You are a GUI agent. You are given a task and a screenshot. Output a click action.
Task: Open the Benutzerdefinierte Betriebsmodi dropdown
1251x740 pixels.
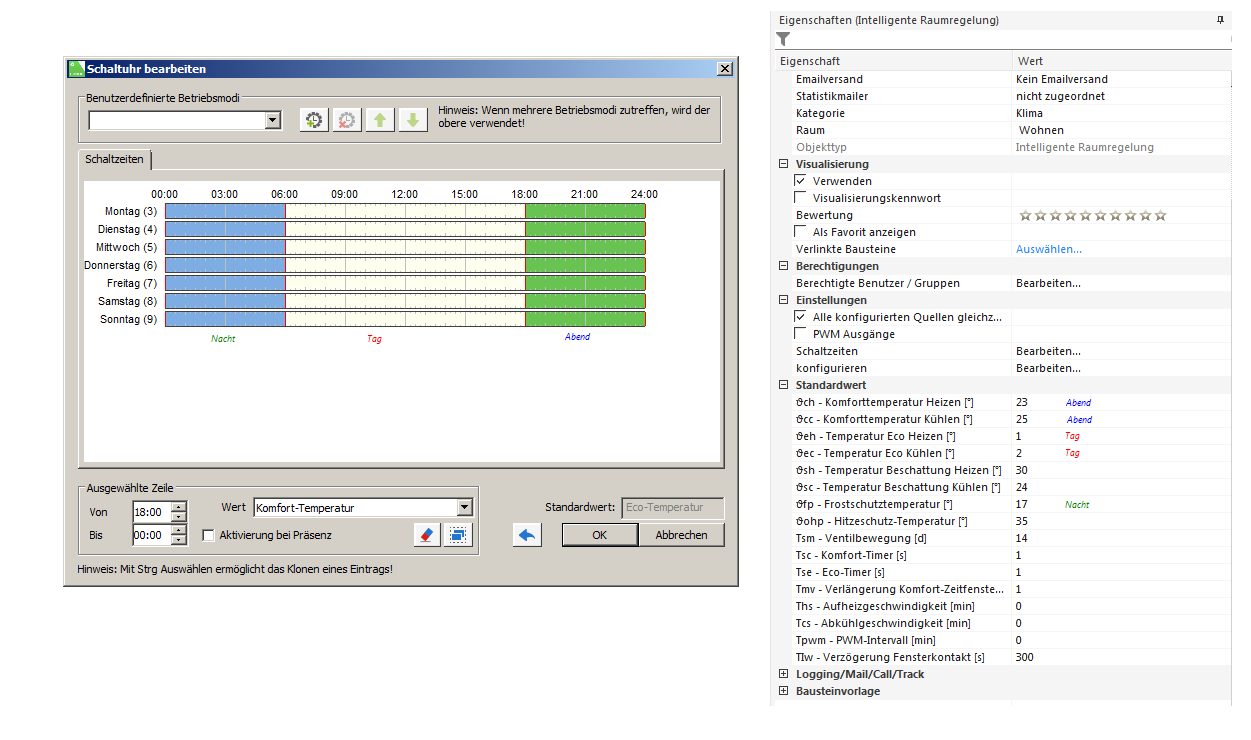272,120
